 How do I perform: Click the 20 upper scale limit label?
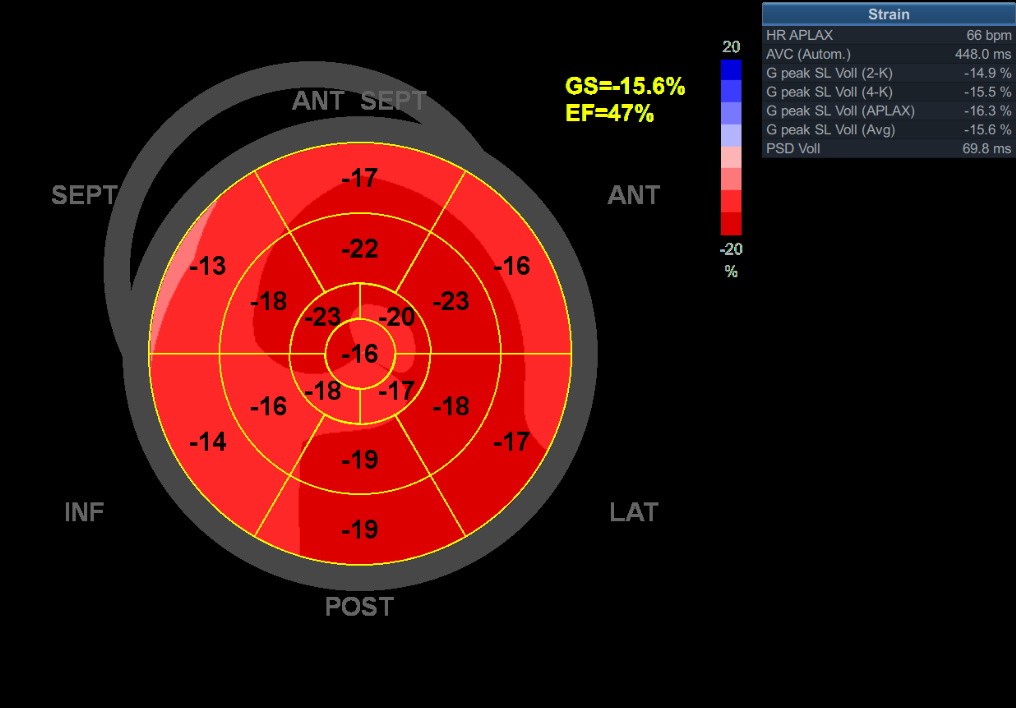(731, 47)
